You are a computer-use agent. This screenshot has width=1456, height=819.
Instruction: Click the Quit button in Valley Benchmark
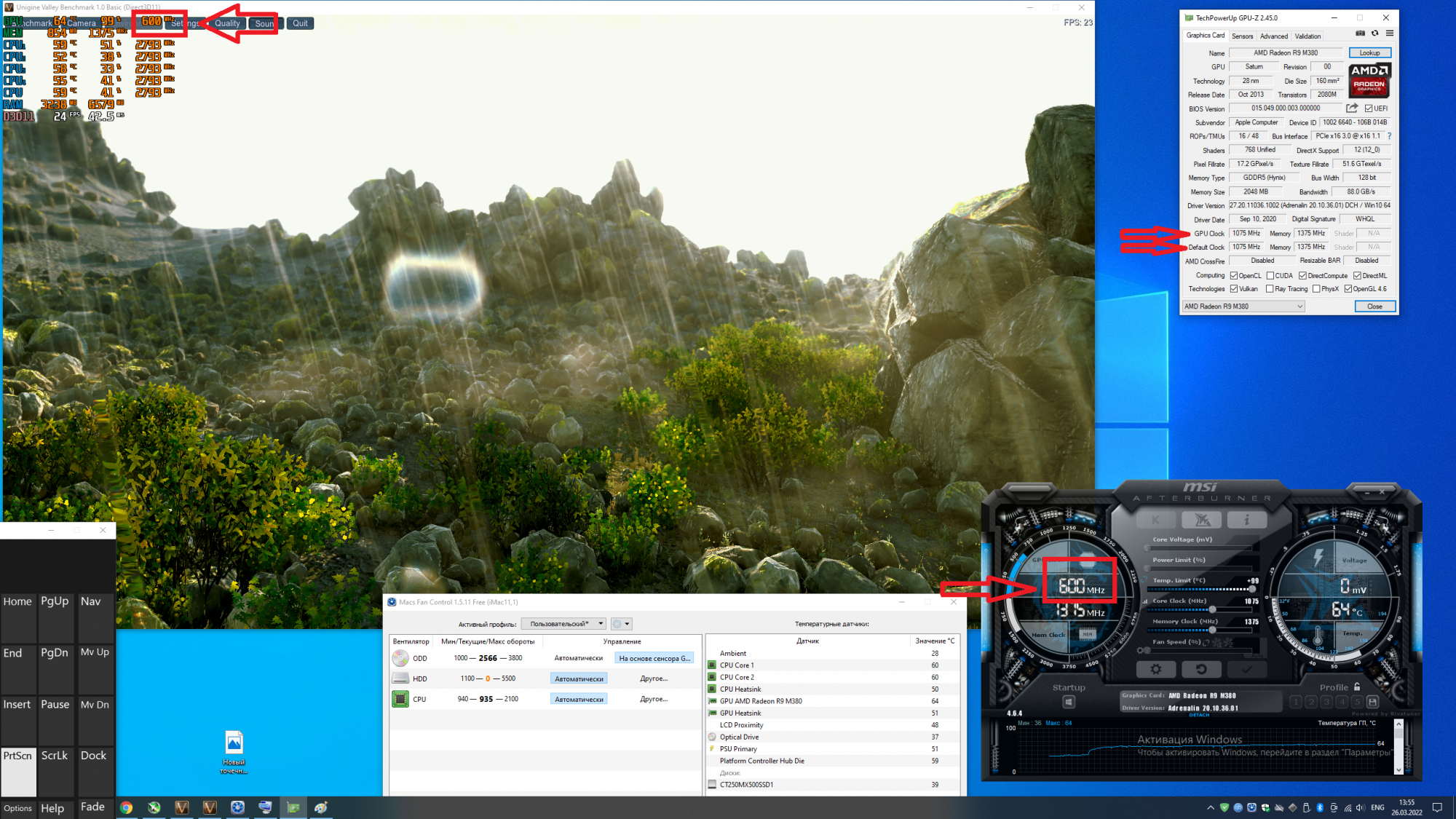(300, 23)
